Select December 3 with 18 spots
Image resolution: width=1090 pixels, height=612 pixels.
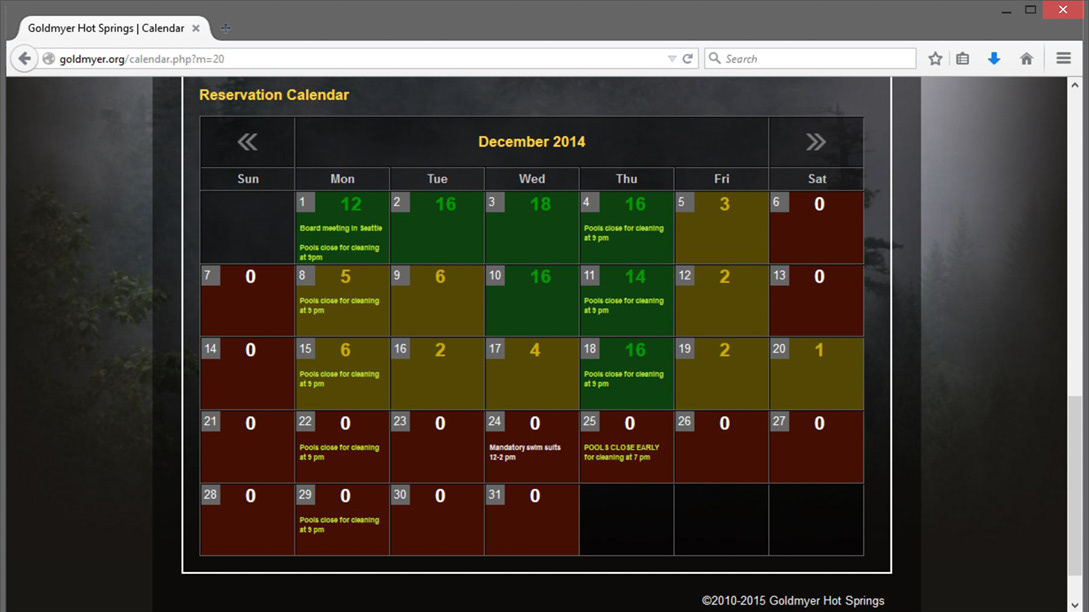[532, 227]
